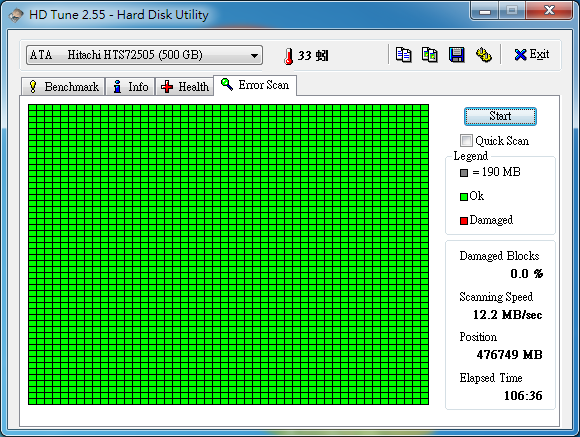Image resolution: width=580 pixels, height=437 pixels.
Task: Enable the Quick Scan checkbox
Action: point(466,141)
